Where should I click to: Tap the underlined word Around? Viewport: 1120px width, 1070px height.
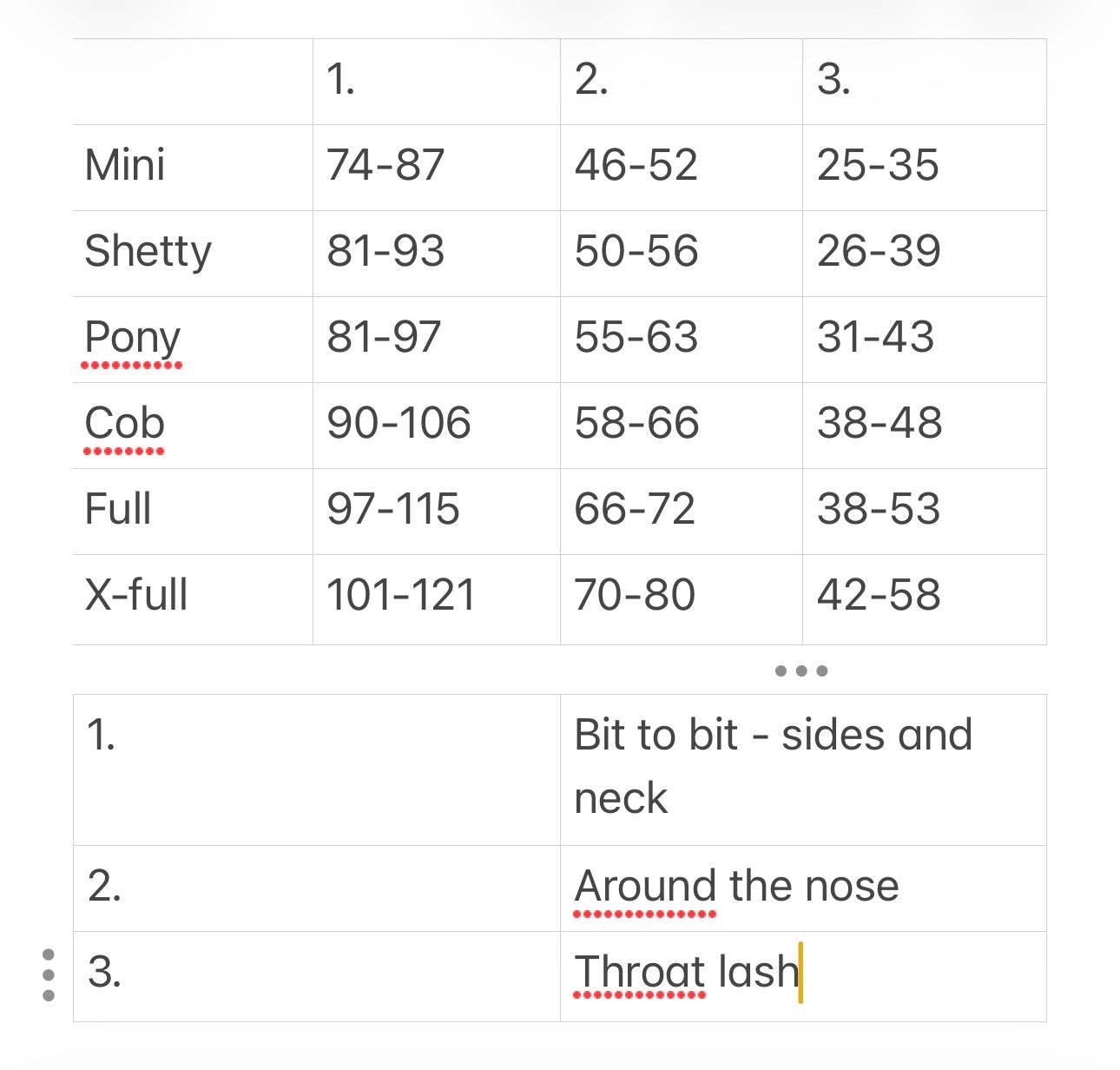[x=645, y=887]
